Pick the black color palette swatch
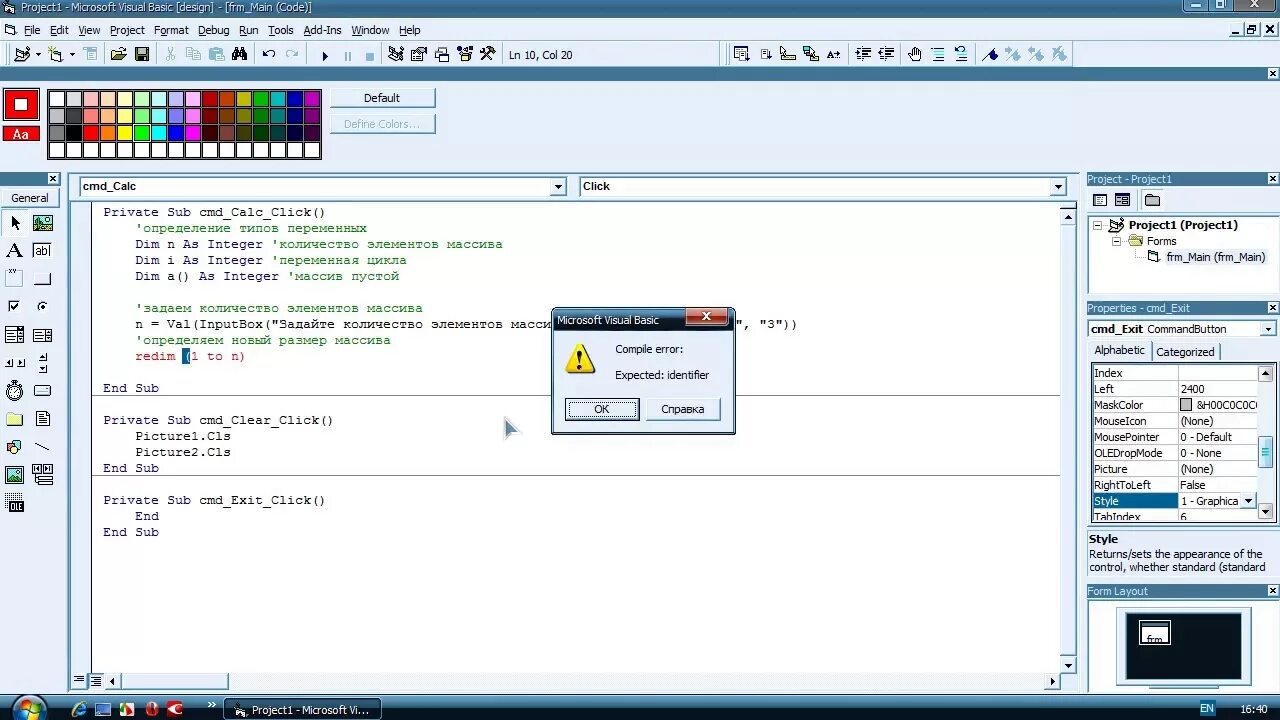Screen dimensions: 1280x720 point(74,133)
